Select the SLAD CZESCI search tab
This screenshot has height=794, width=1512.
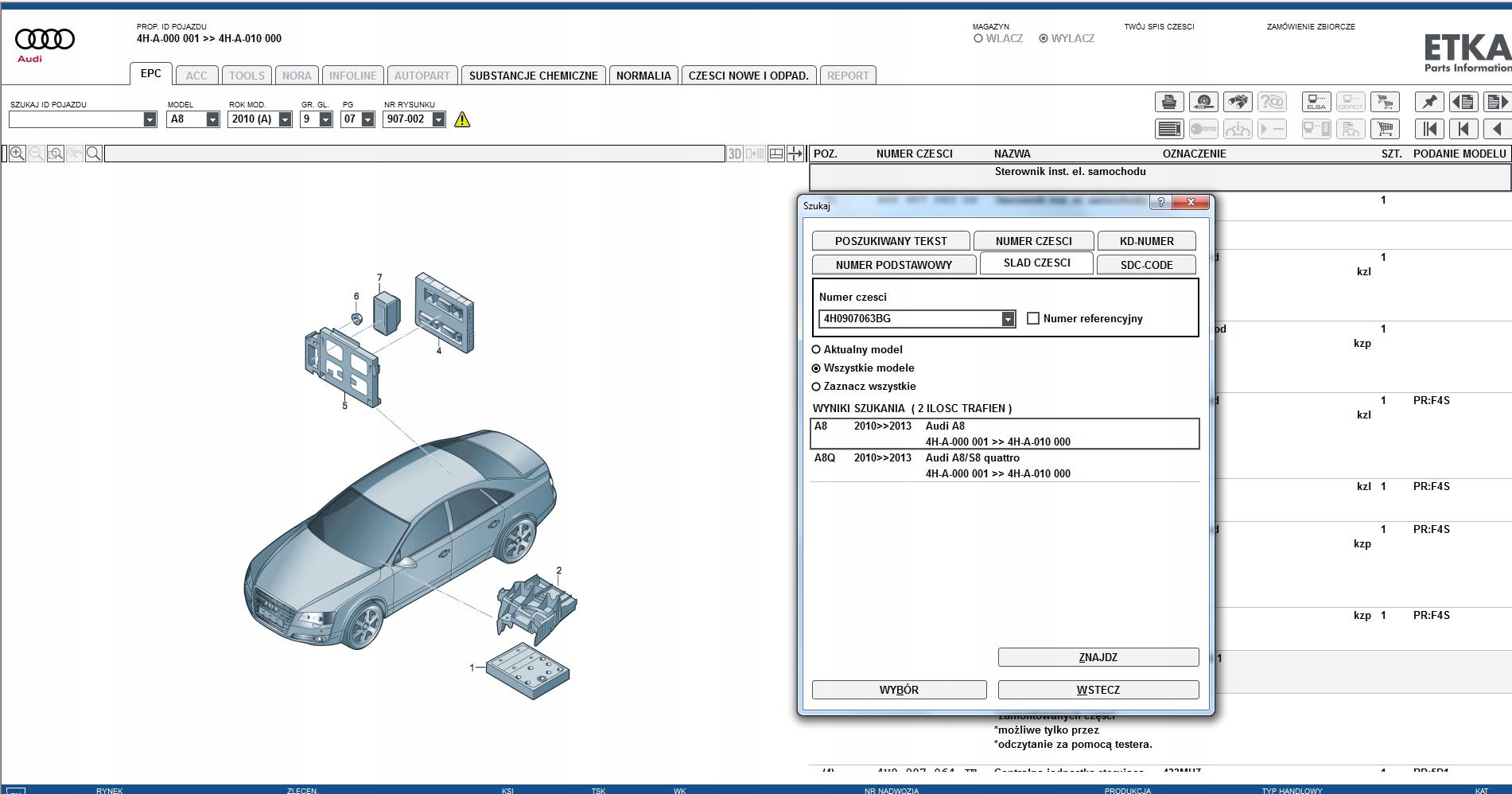tap(1036, 263)
